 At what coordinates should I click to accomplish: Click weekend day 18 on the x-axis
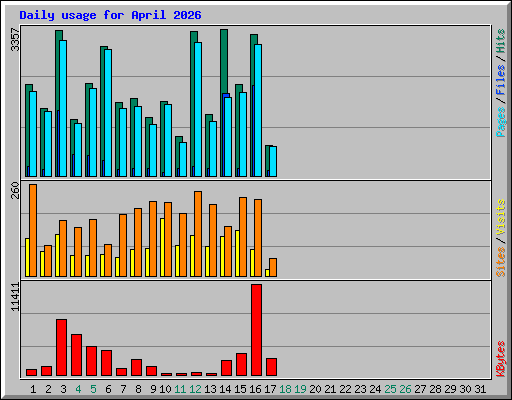(285, 389)
